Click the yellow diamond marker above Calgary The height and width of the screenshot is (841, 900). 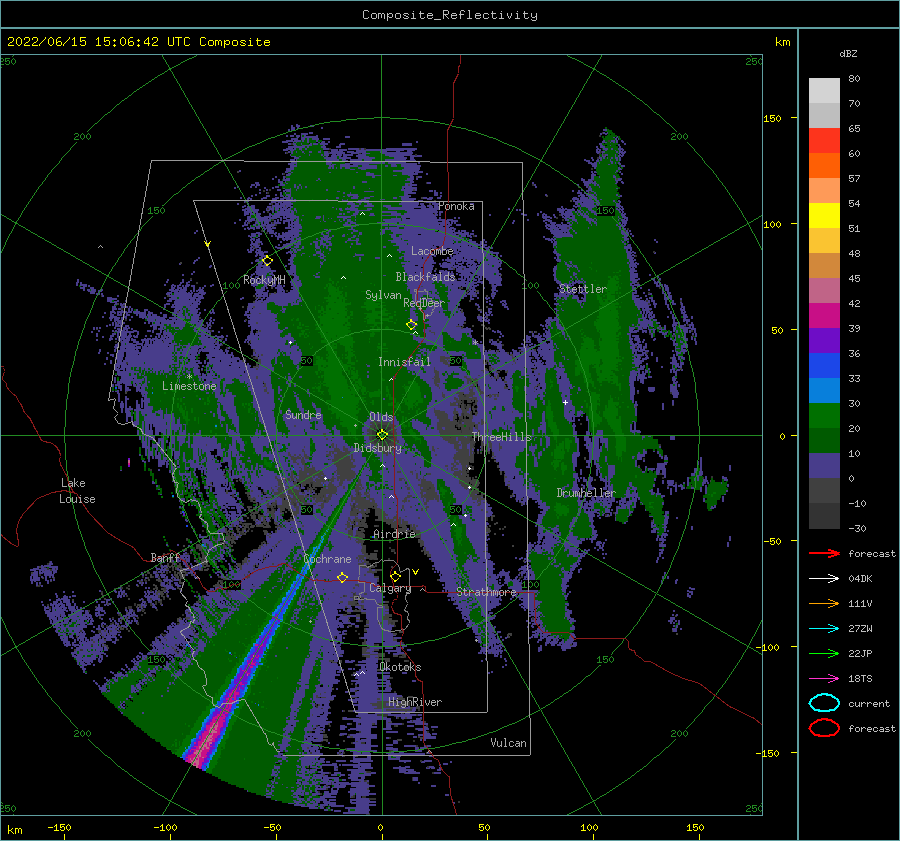pyautogui.click(x=395, y=576)
